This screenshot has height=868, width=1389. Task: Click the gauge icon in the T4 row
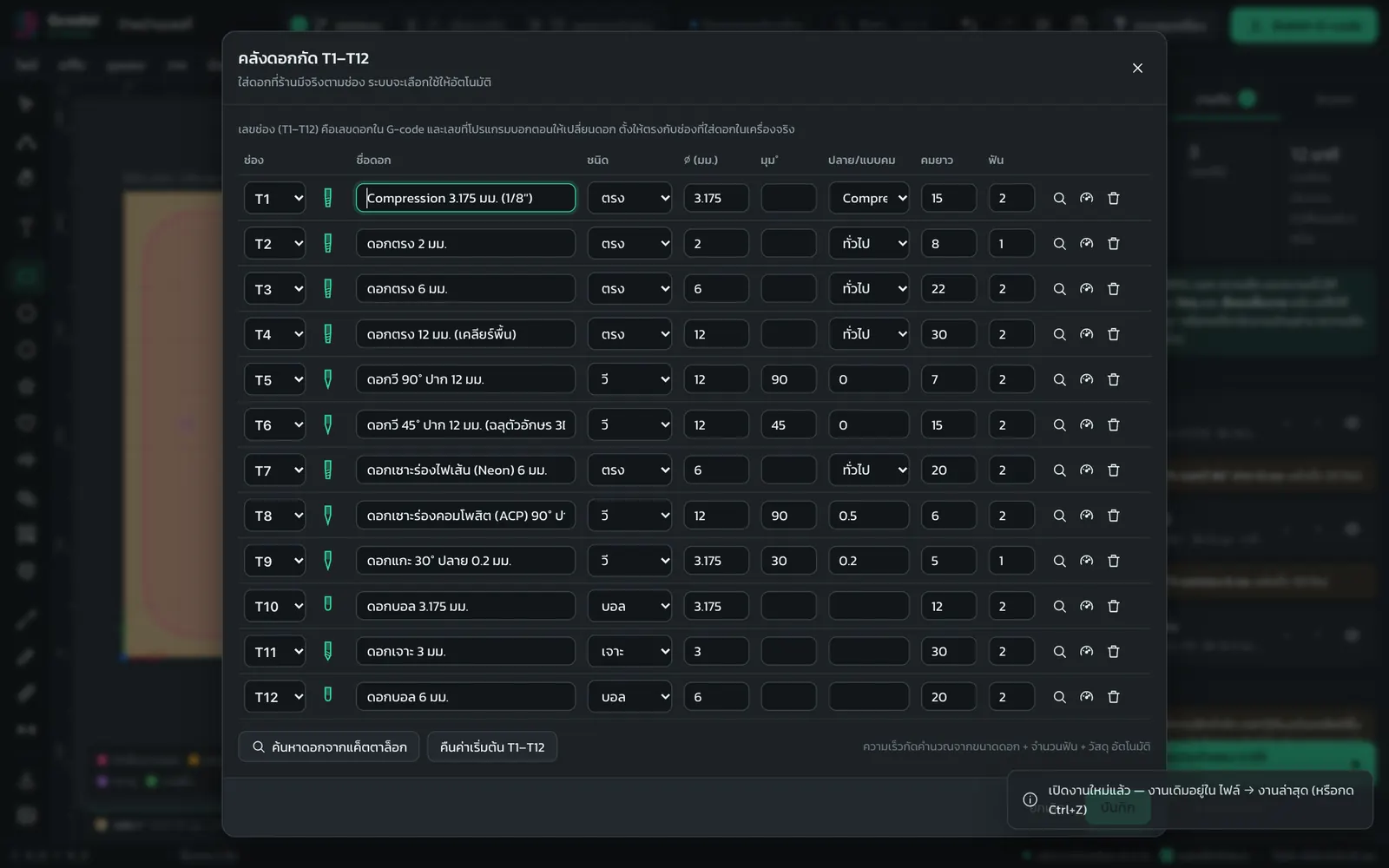(x=1086, y=334)
